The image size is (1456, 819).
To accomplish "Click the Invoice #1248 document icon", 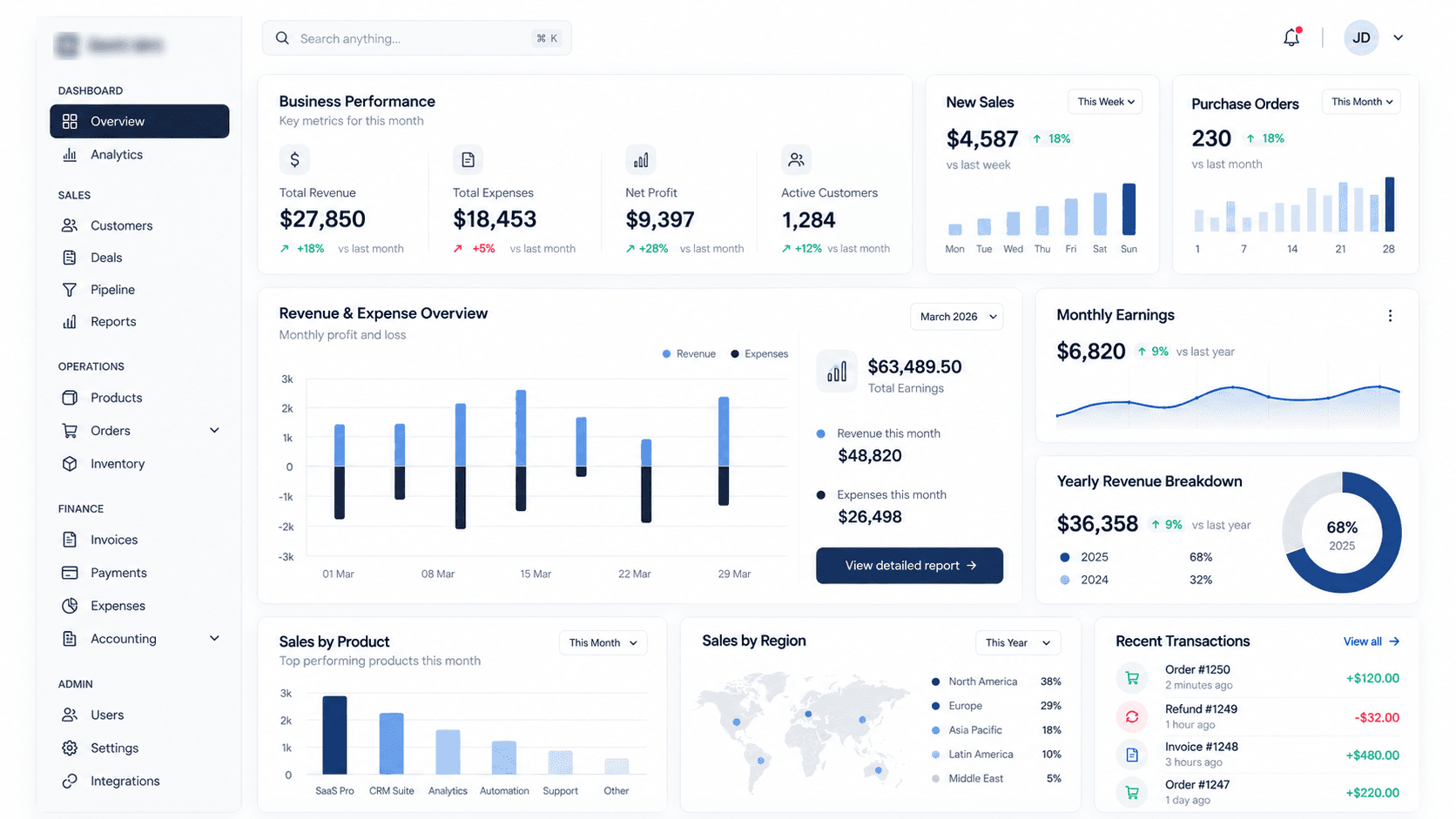I will [1132, 755].
